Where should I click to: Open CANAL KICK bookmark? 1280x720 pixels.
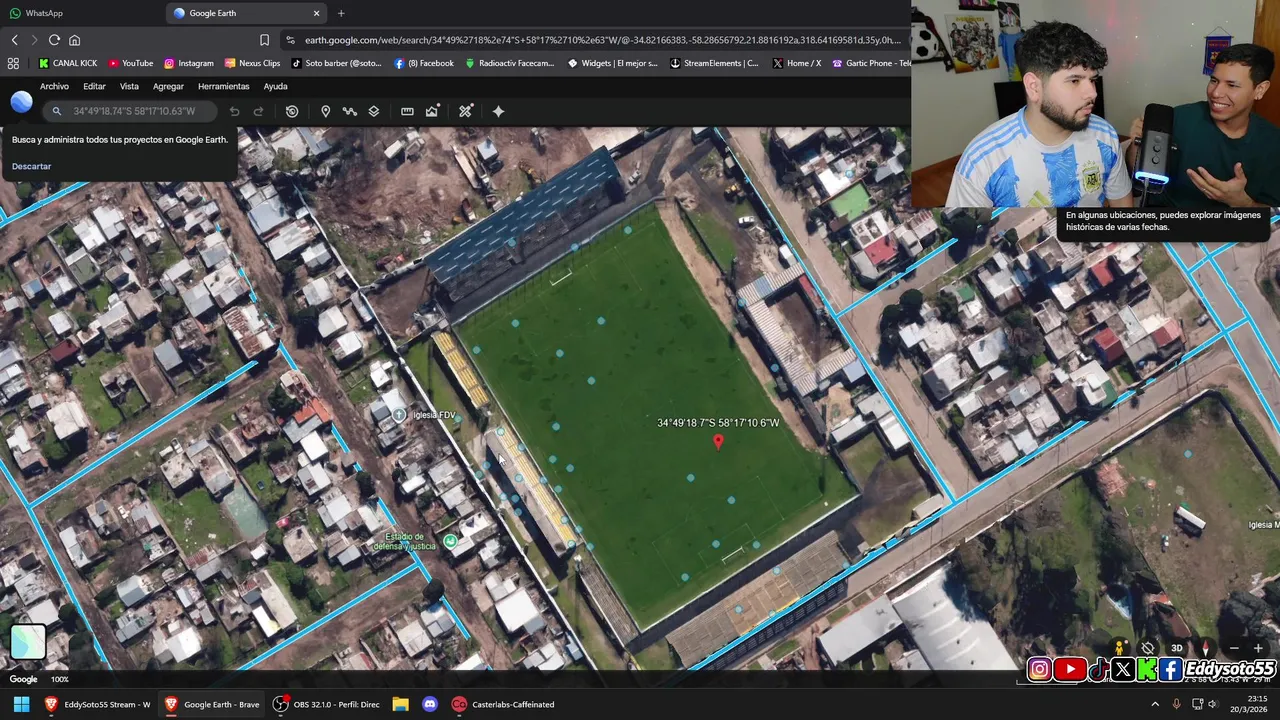pyautogui.click(x=68, y=63)
